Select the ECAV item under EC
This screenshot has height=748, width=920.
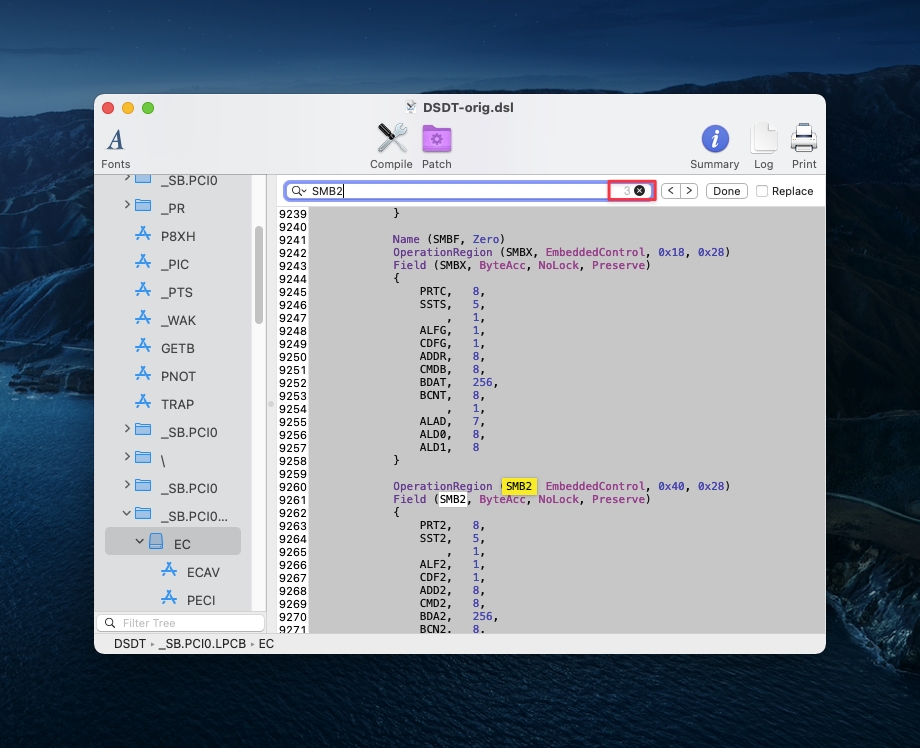(x=202, y=572)
